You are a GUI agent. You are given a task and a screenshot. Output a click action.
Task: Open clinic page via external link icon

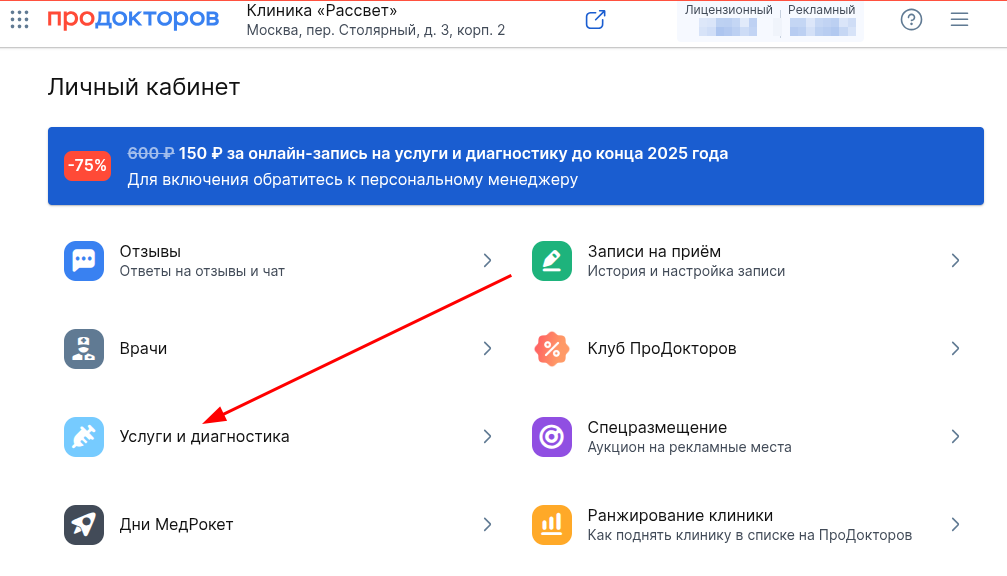(x=596, y=20)
